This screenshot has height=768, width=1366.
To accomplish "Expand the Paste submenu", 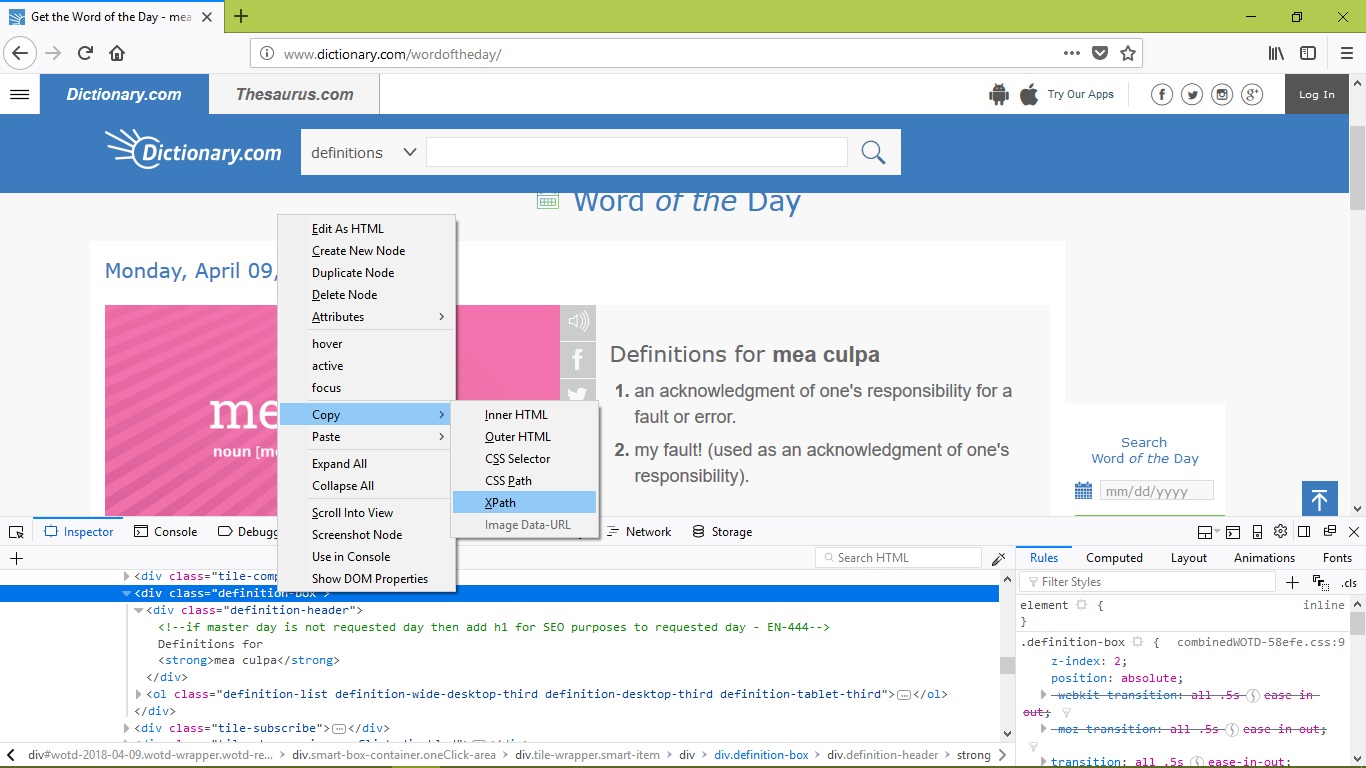I will (367, 437).
